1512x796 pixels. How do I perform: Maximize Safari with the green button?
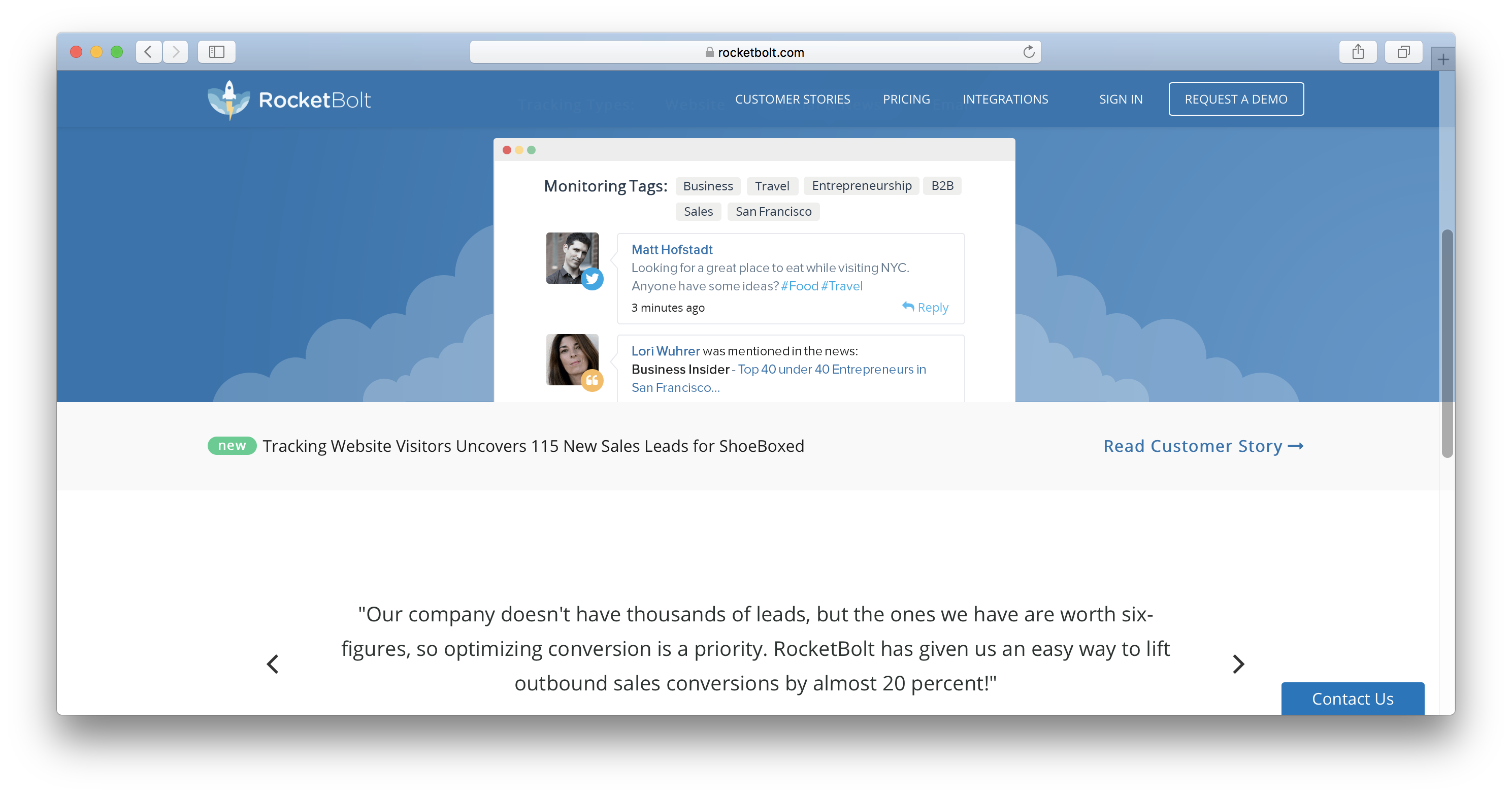[x=117, y=52]
